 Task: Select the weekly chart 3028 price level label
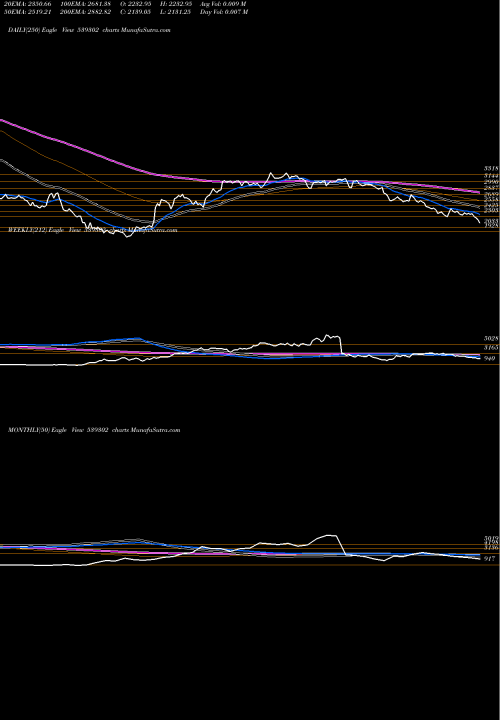coord(491,338)
